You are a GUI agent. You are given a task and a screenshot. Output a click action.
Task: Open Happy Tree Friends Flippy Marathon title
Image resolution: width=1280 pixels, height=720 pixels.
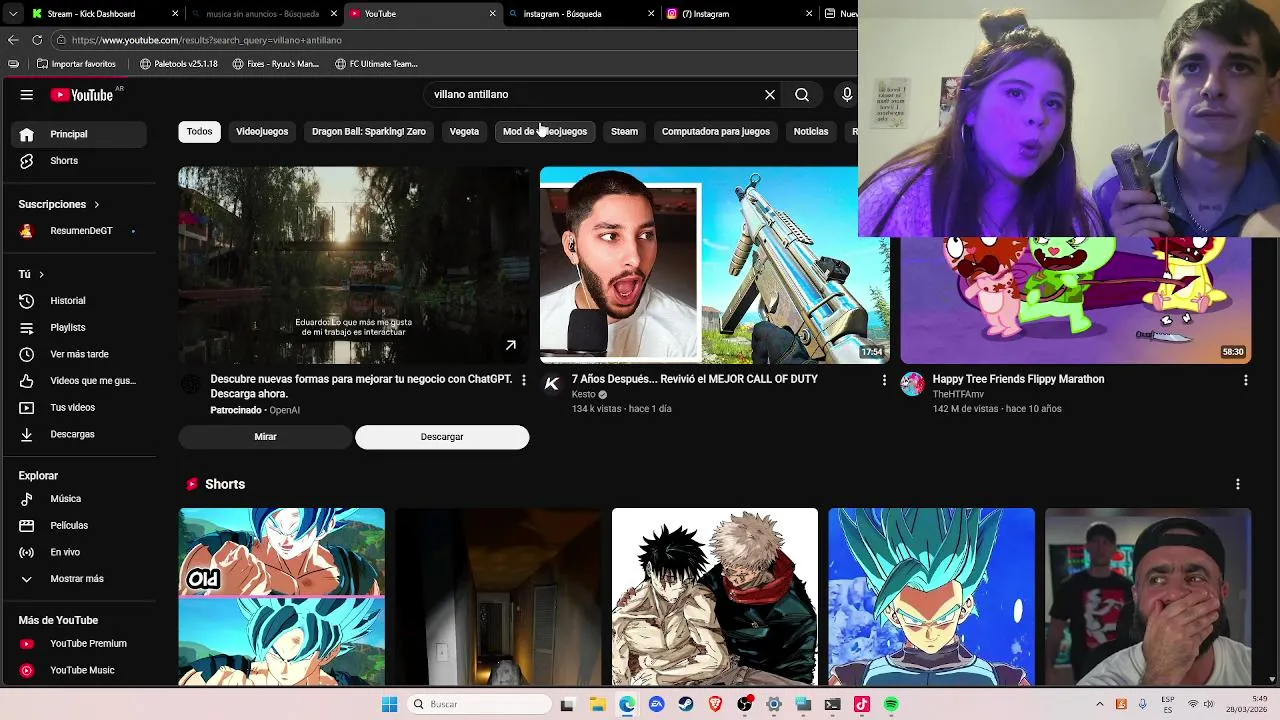click(x=1018, y=379)
